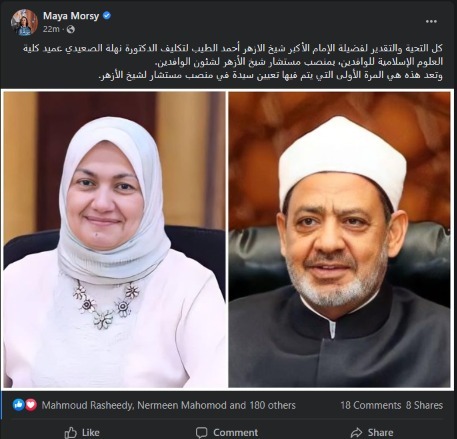Image resolution: width=457 pixels, height=439 pixels.
Task: Open the left photo of woman in hijab
Action: coord(114,239)
